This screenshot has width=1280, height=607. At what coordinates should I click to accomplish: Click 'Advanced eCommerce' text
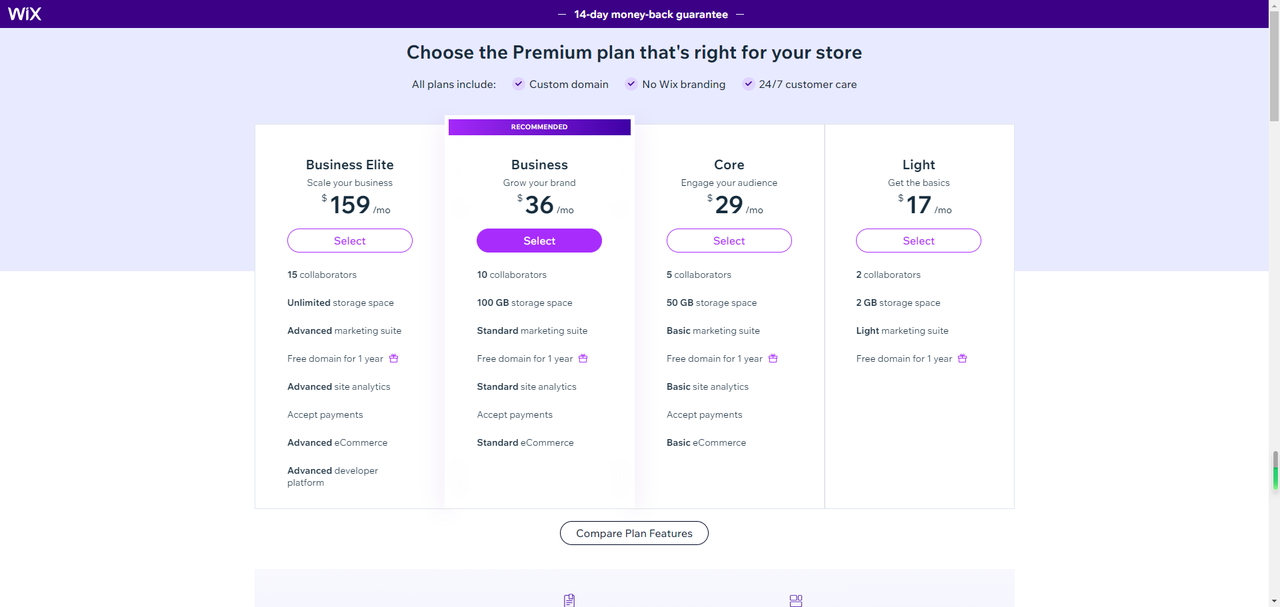(x=337, y=443)
